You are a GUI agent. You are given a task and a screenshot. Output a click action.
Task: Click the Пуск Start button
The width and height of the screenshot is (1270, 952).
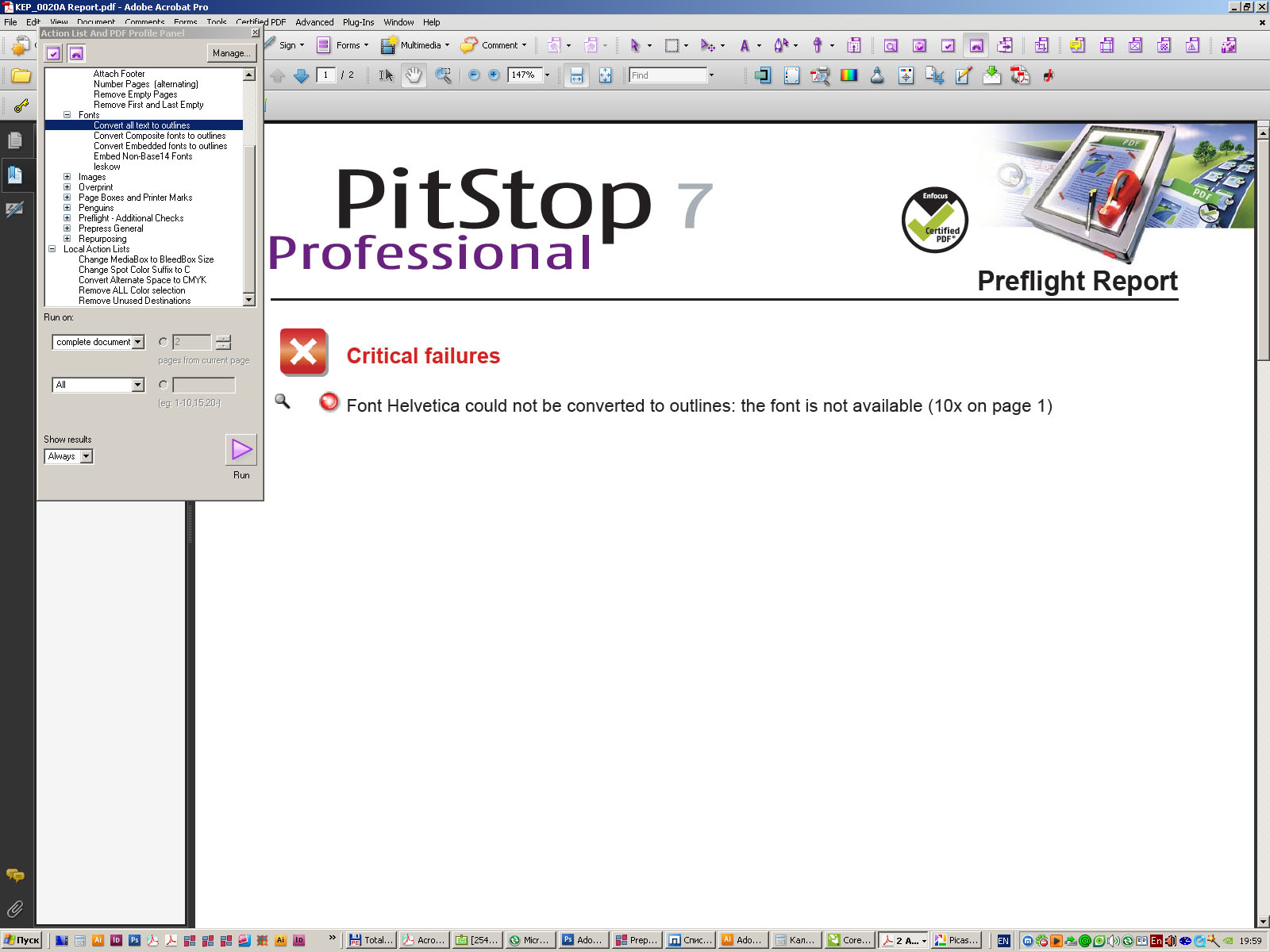coord(21,940)
